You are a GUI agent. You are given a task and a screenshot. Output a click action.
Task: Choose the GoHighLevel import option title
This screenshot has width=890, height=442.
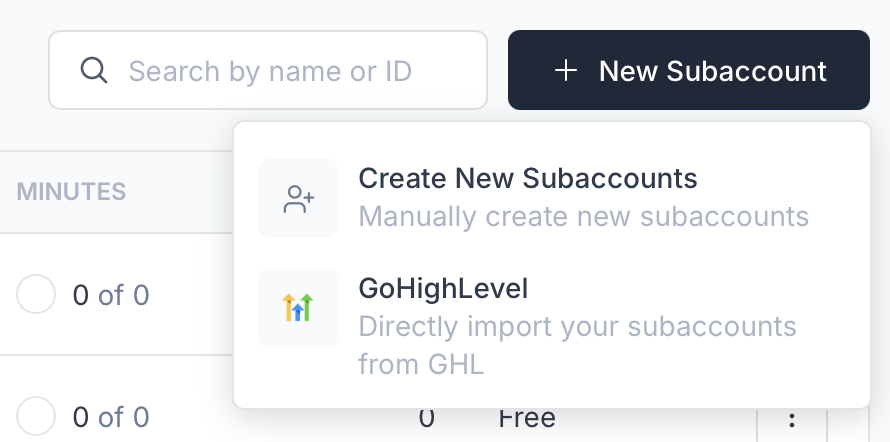click(x=443, y=289)
